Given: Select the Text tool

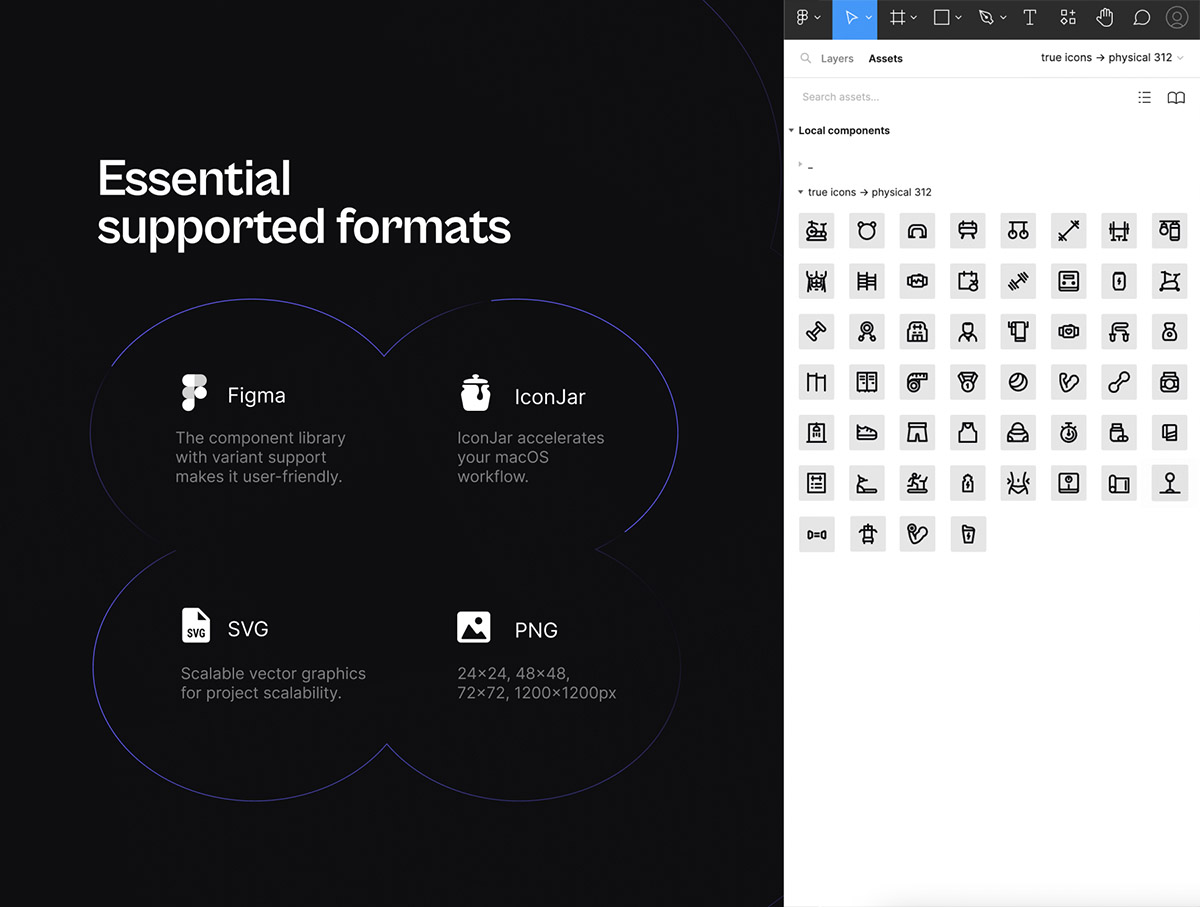Looking at the screenshot, I should (1029, 18).
